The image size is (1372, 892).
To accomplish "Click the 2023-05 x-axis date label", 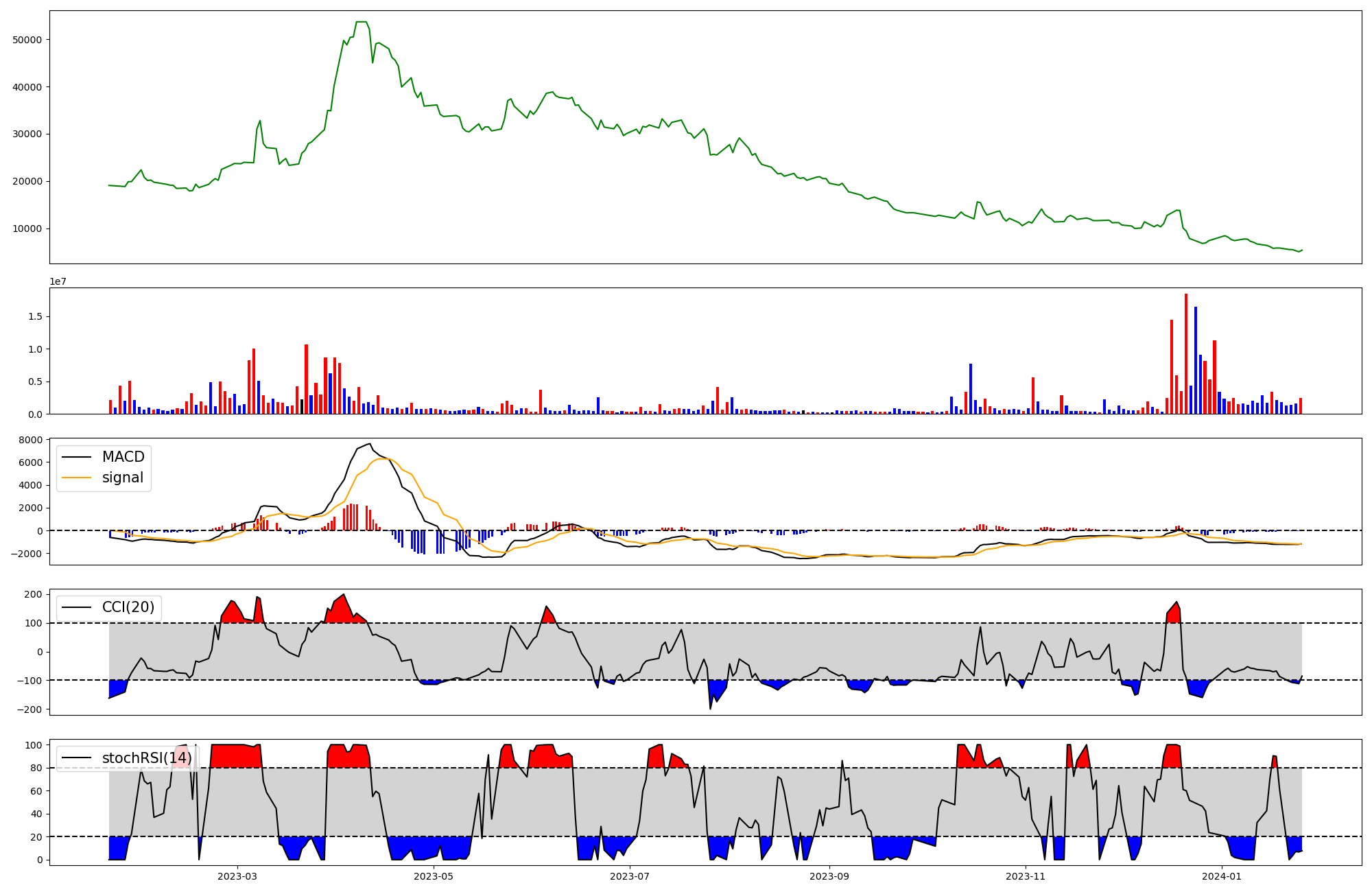I will (434, 876).
